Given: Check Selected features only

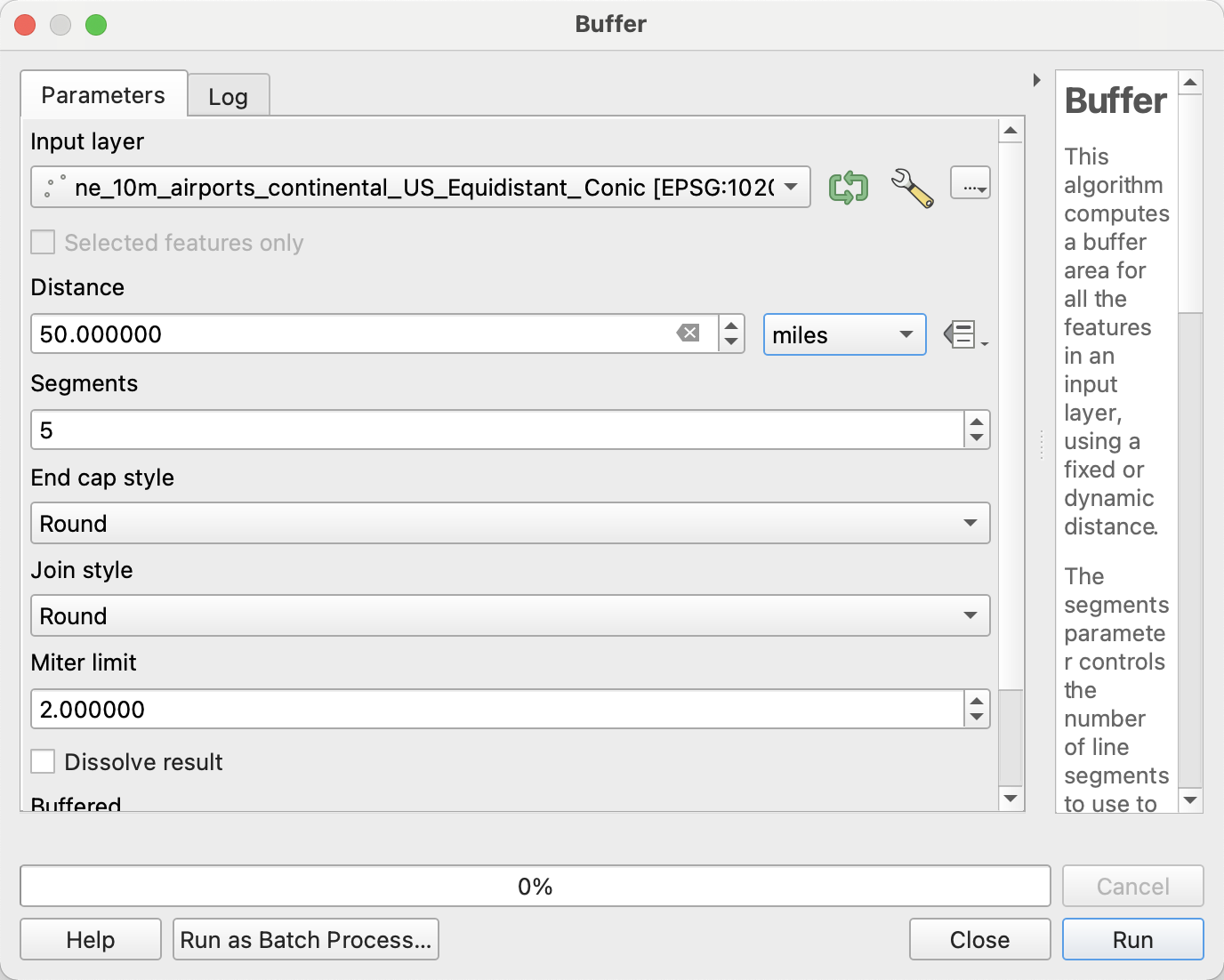Looking at the screenshot, I should (42, 242).
